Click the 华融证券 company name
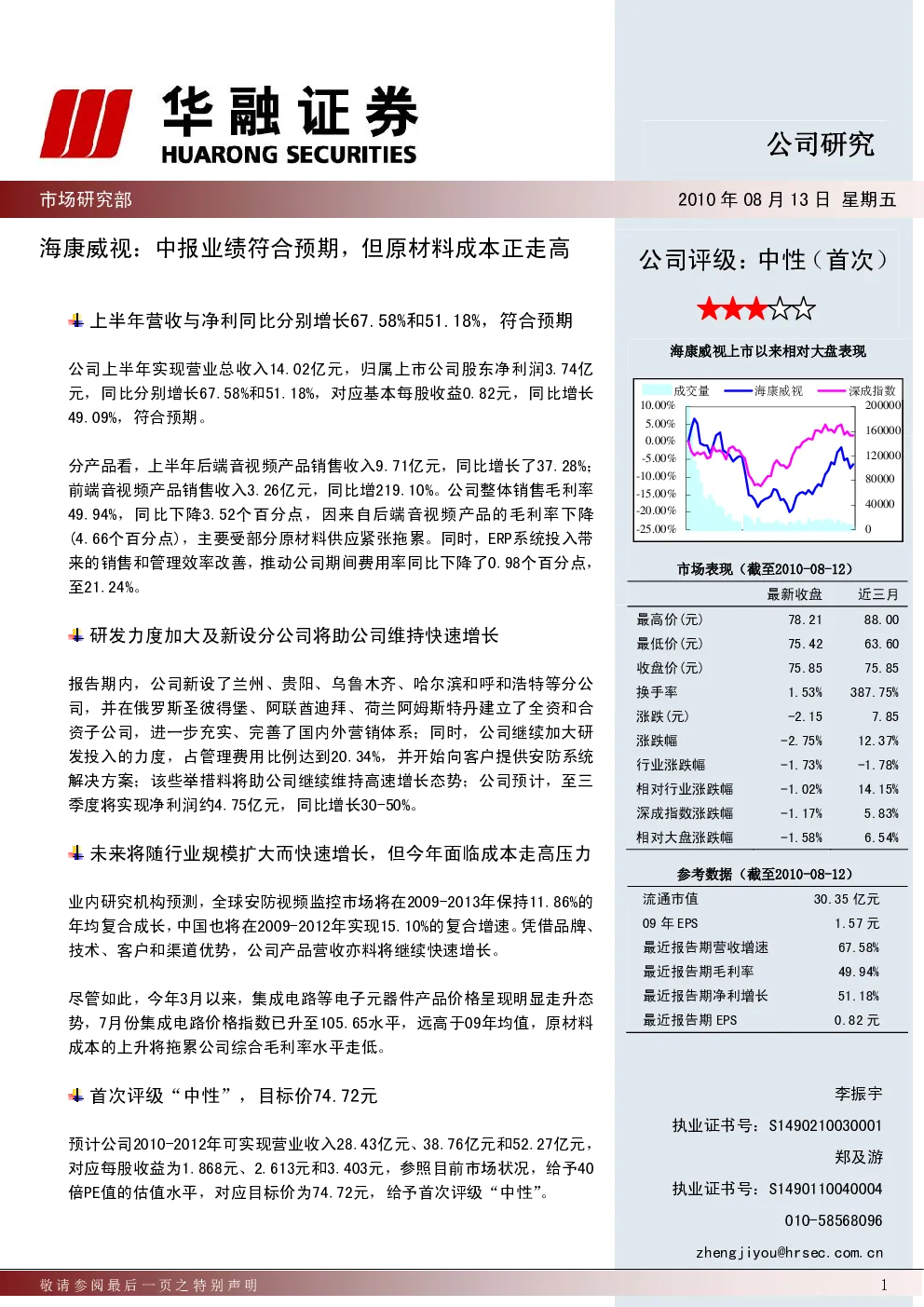This screenshot has width=924, height=1307. pyautogui.click(x=290, y=112)
